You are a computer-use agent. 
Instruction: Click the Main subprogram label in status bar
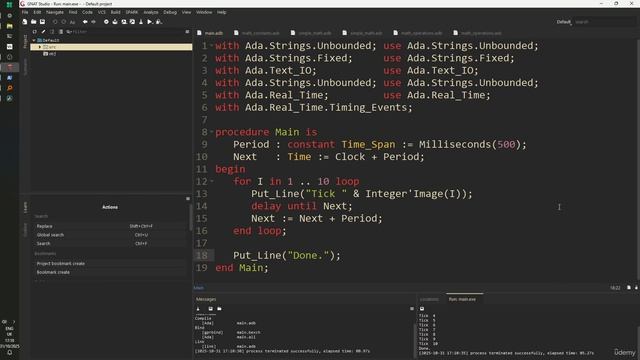[198, 288]
